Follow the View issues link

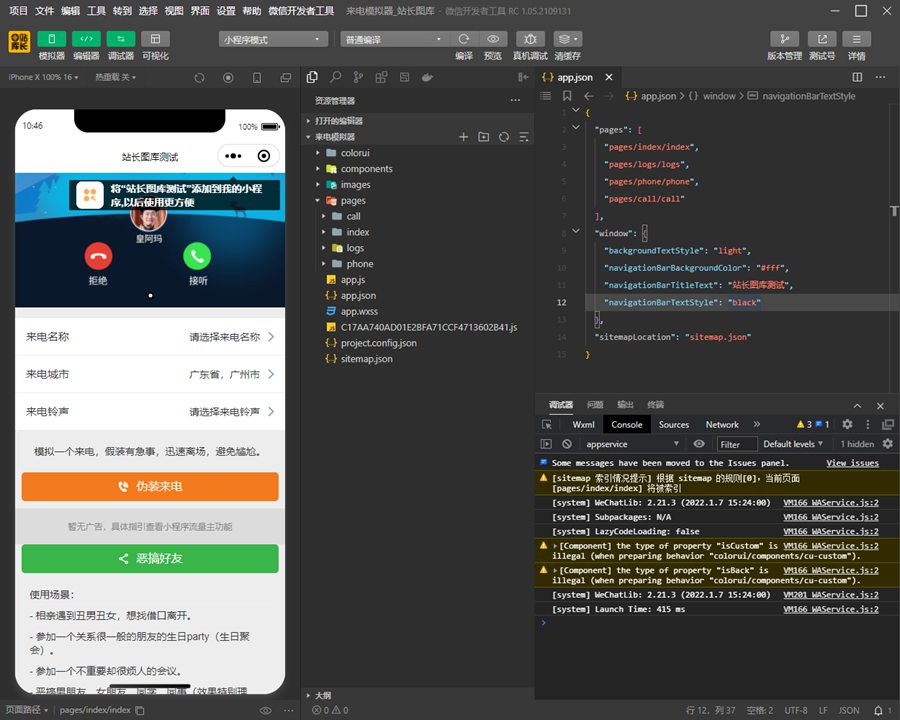coord(852,463)
